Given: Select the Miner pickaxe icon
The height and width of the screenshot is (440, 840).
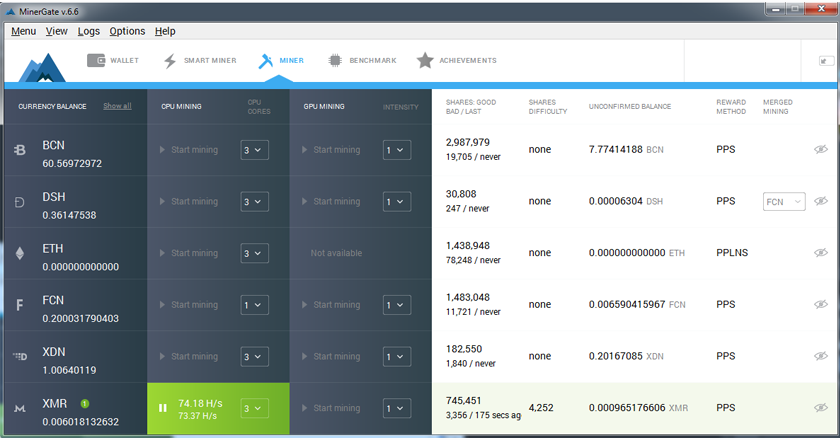Looking at the screenshot, I should pyautogui.click(x=266, y=60).
